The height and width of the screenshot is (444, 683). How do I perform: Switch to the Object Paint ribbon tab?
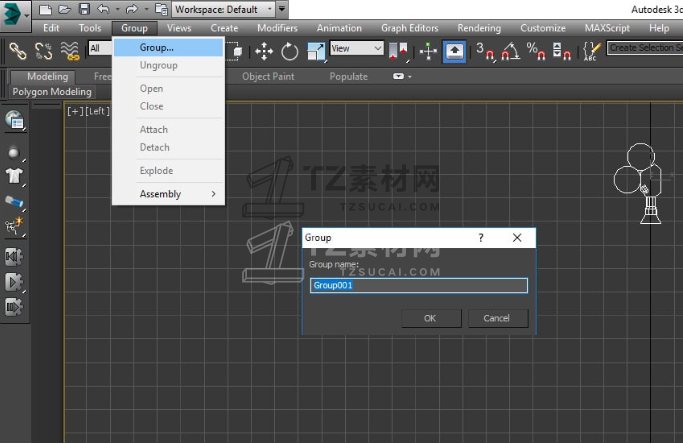tap(268, 77)
